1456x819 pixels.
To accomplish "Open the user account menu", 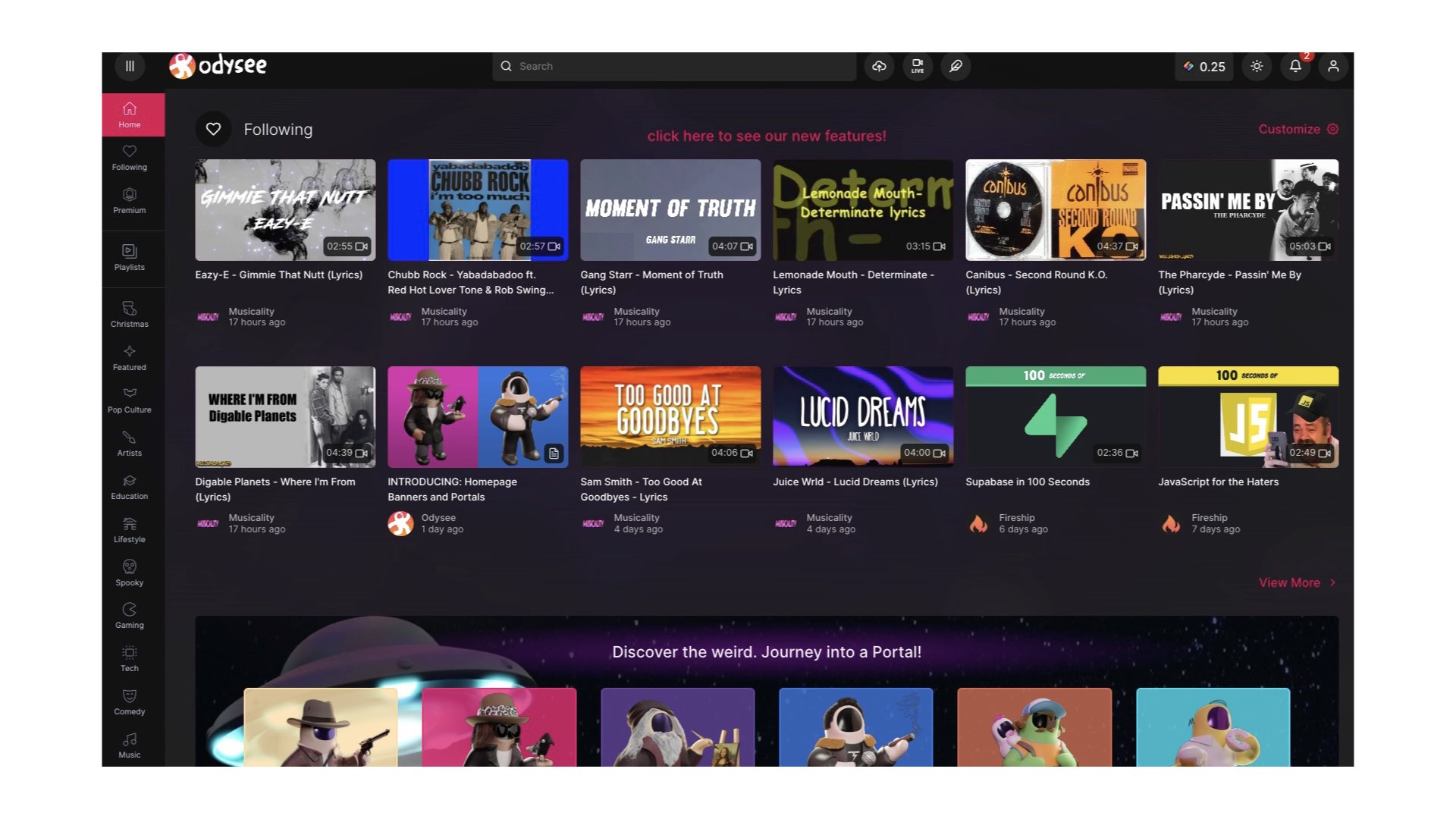I will (1333, 66).
